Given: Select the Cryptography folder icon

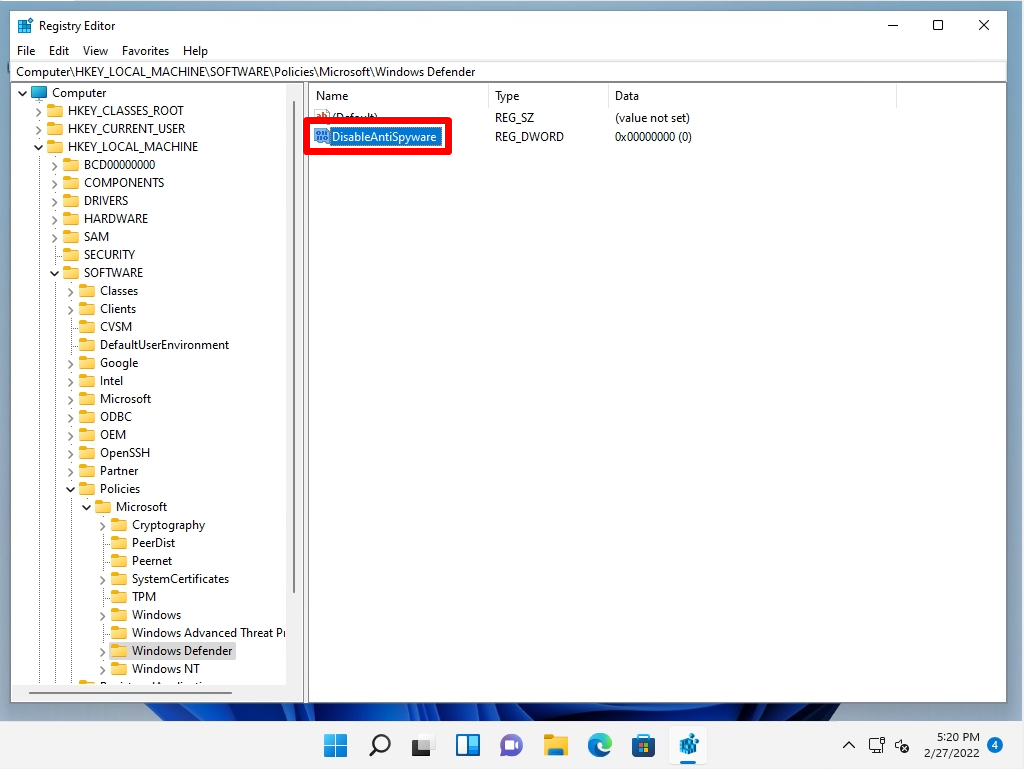Looking at the screenshot, I should tap(120, 525).
